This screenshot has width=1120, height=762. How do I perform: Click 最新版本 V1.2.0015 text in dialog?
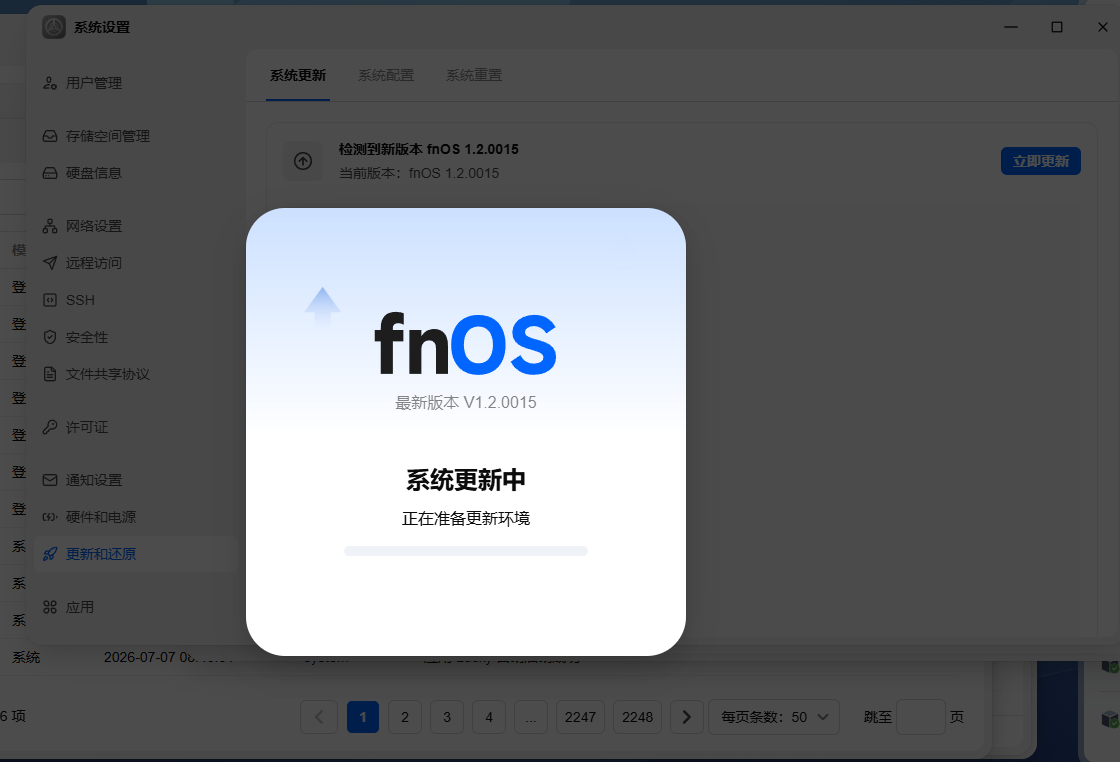tap(466, 403)
